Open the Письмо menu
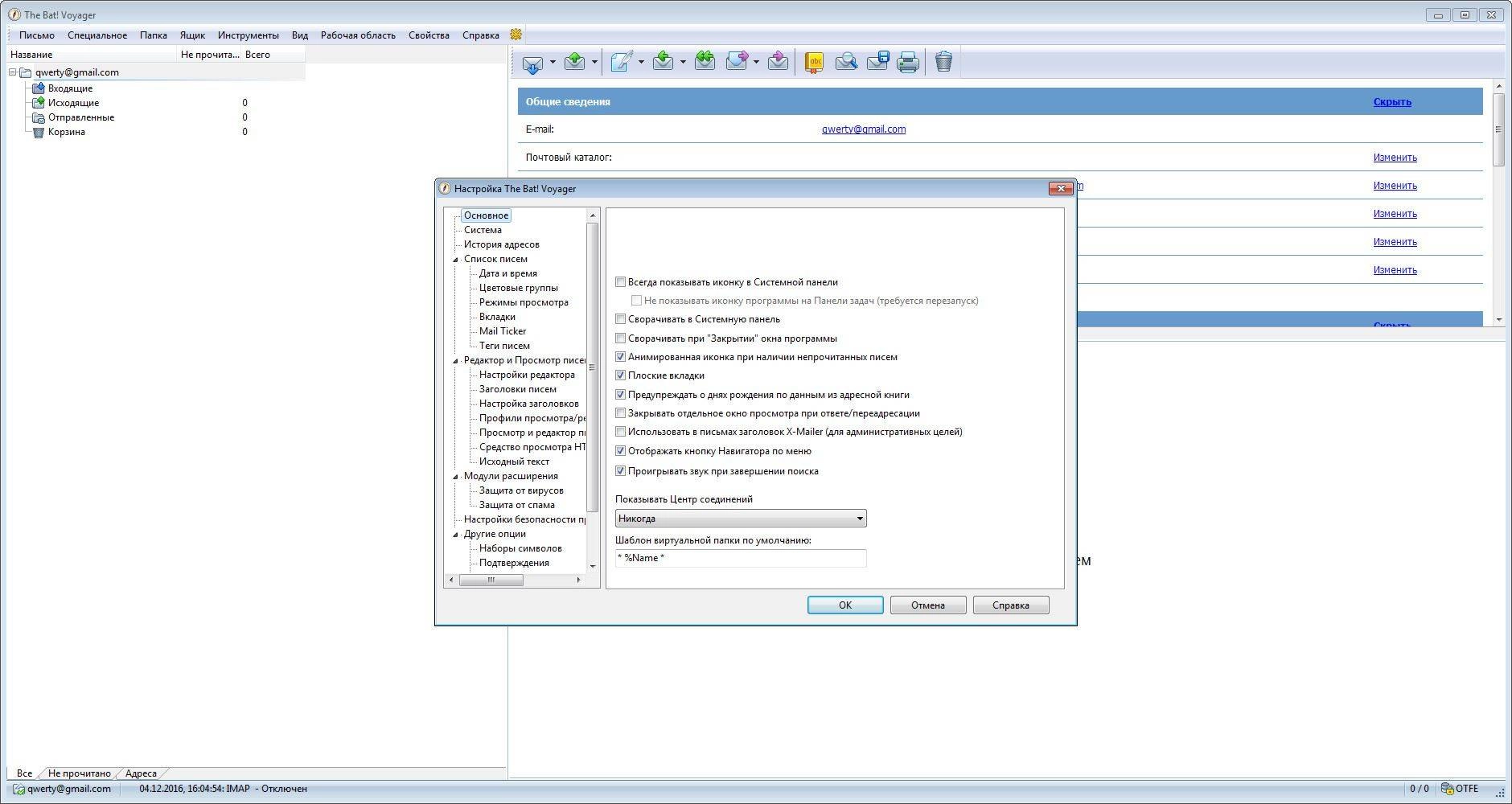This screenshot has height=804, width=1512. (x=37, y=35)
